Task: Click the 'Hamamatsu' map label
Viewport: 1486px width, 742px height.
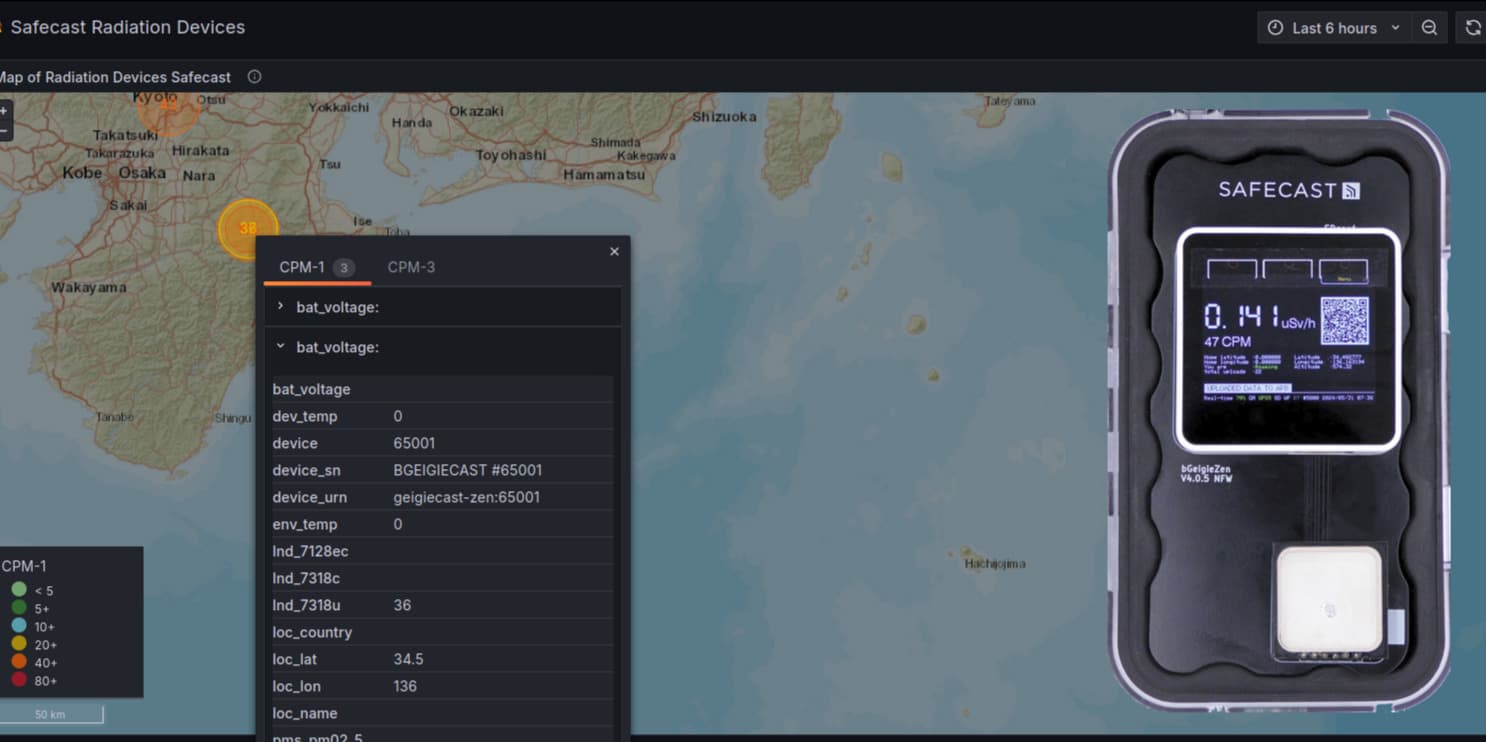Action: point(604,174)
